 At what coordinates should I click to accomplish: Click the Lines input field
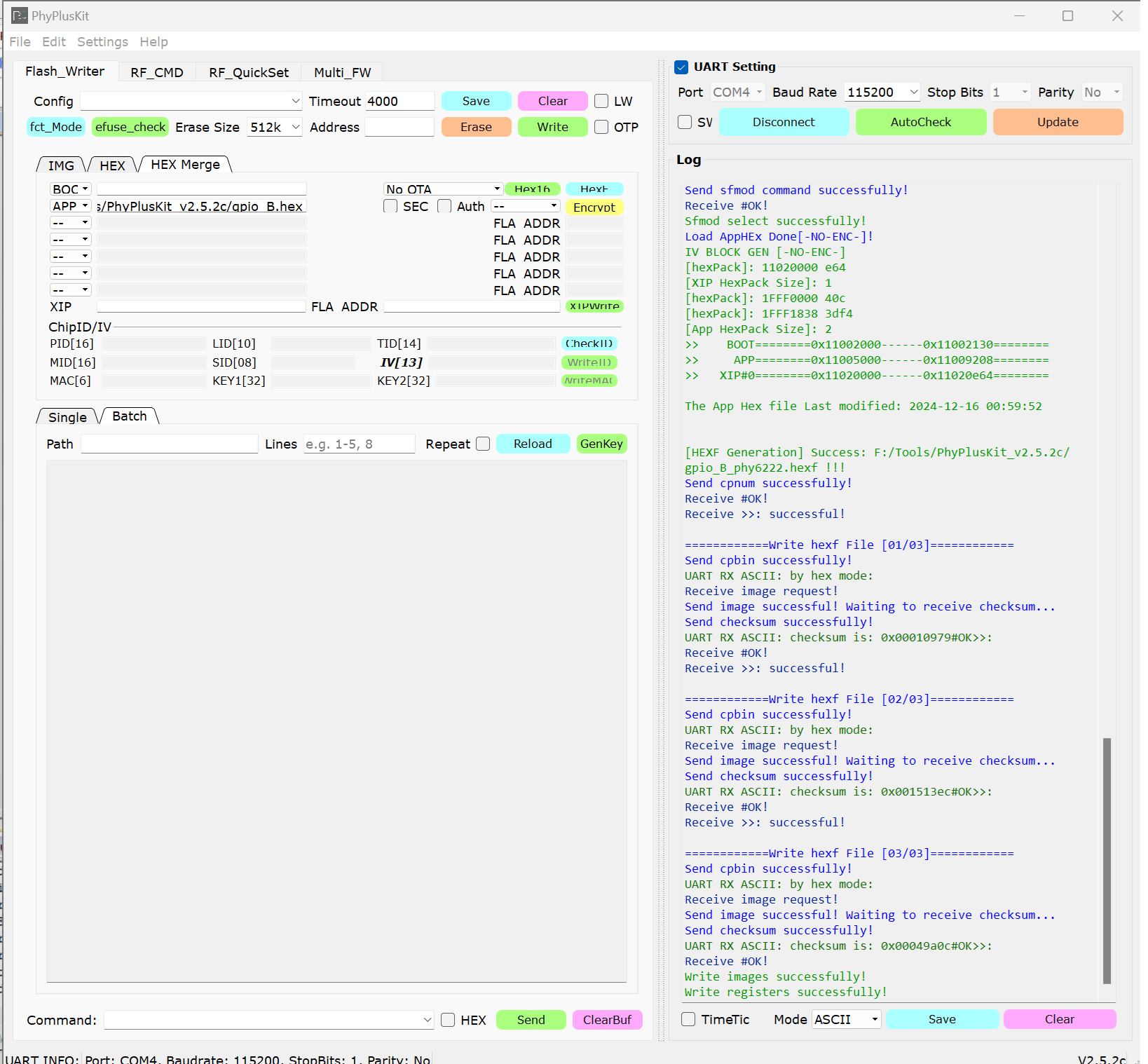click(x=359, y=444)
